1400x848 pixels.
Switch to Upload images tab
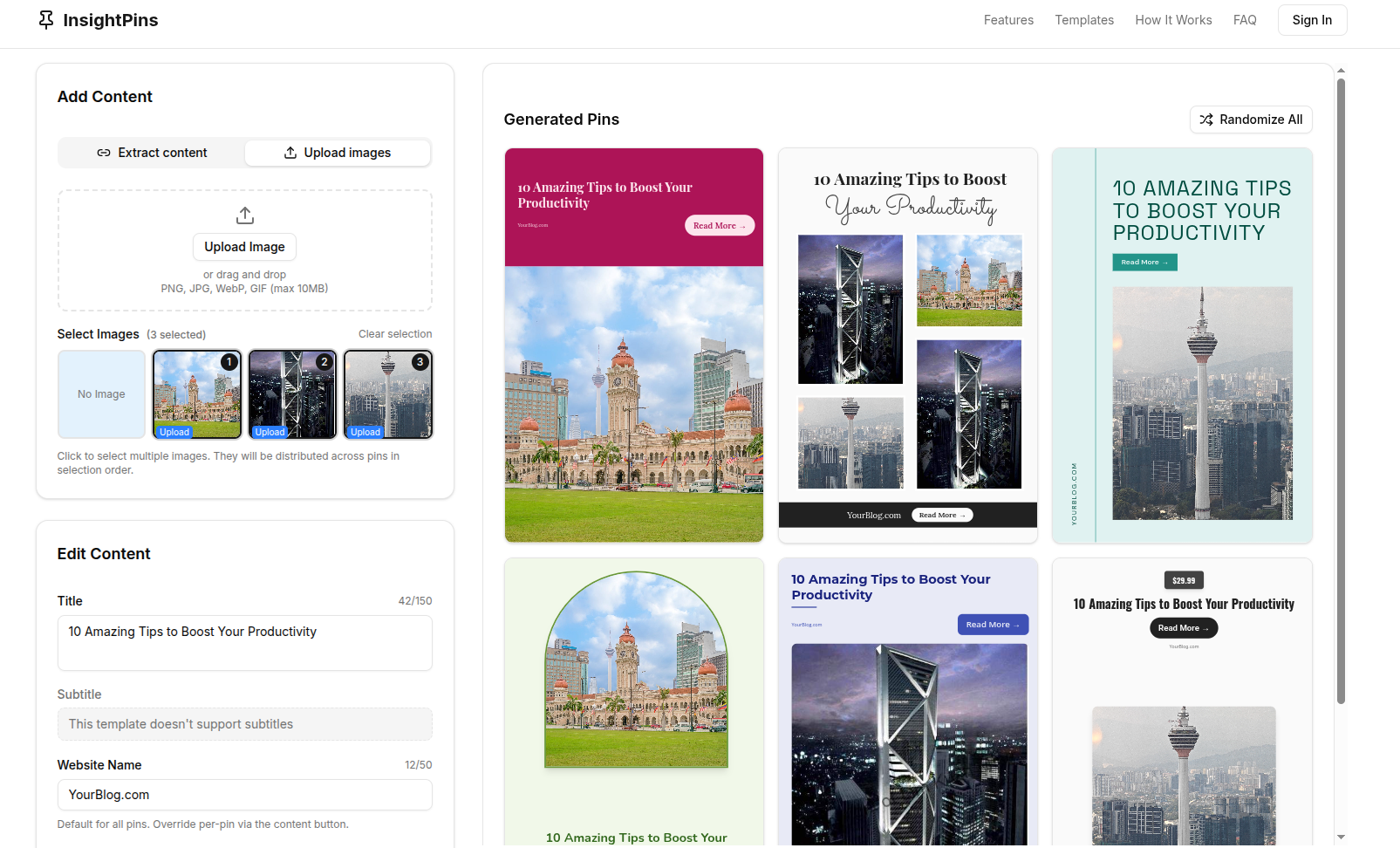pyautogui.click(x=338, y=153)
